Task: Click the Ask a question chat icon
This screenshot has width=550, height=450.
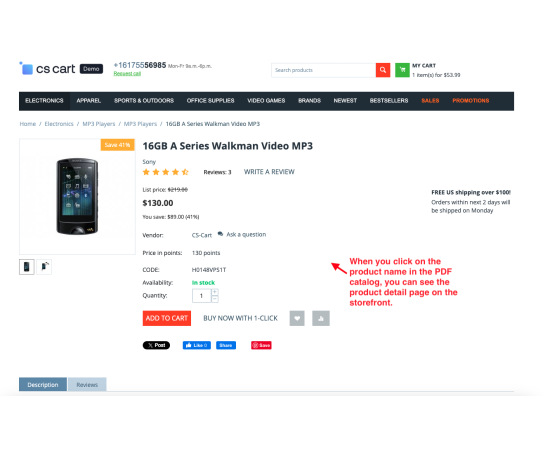Action: pos(220,234)
